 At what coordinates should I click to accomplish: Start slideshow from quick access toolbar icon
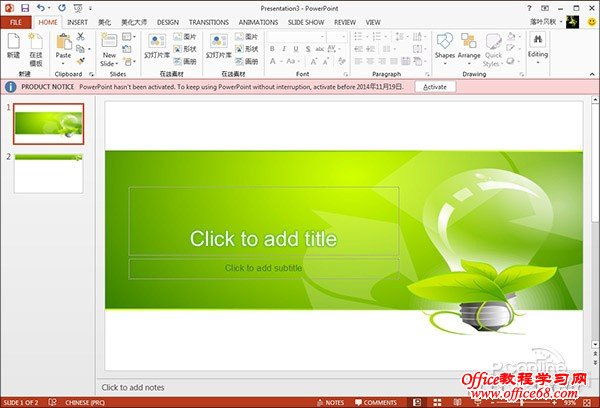[78, 8]
